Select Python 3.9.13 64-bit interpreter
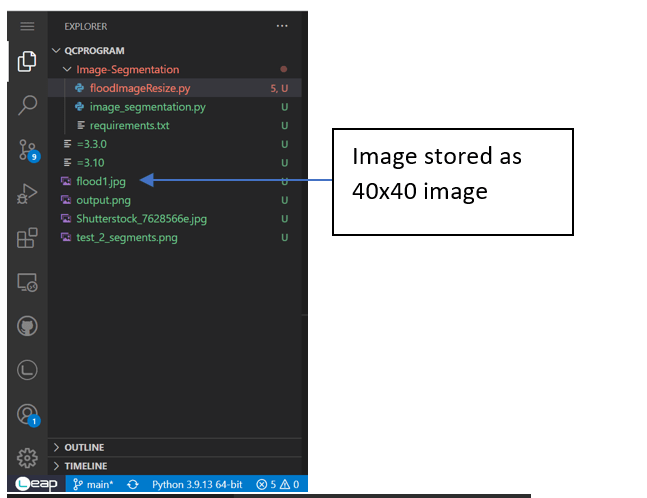 point(197,484)
